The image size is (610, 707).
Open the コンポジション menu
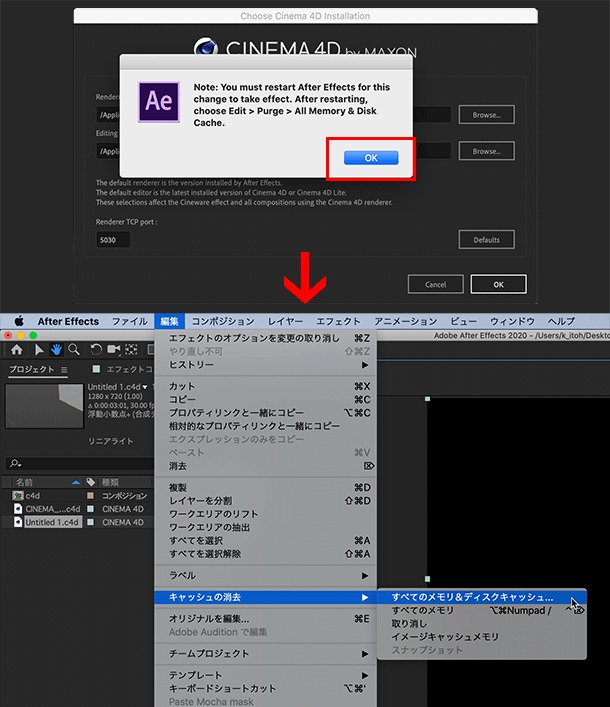[223, 321]
